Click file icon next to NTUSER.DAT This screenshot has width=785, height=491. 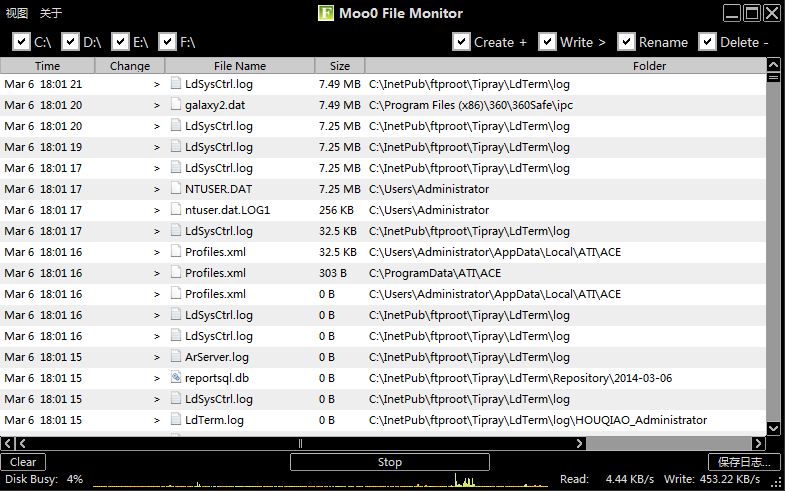point(176,188)
